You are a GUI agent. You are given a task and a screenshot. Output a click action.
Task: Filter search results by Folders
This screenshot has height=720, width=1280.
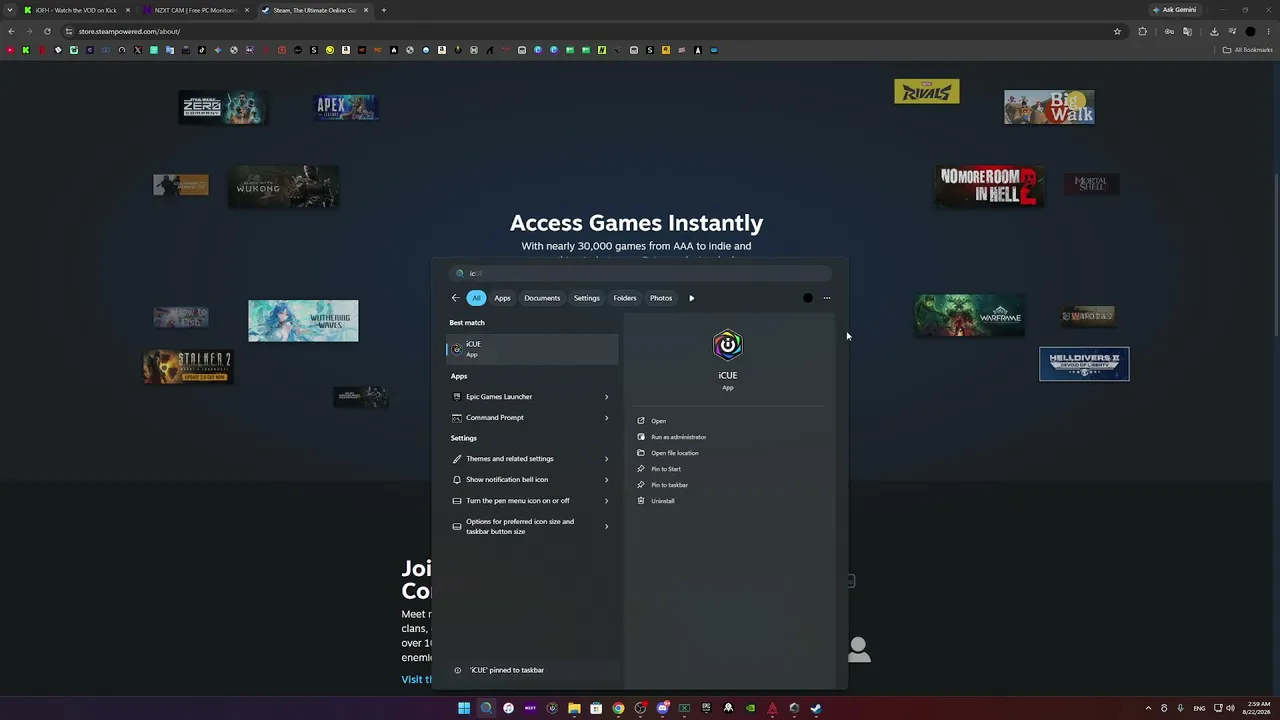(625, 298)
